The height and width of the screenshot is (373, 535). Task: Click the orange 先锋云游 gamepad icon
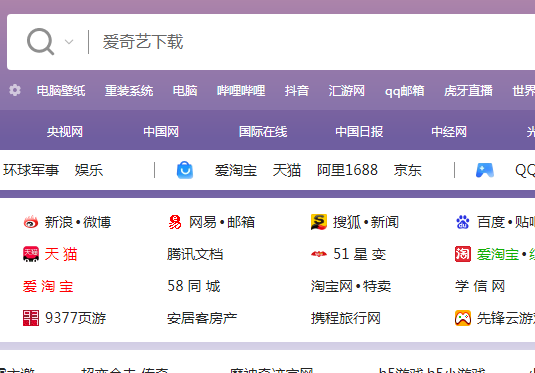point(463,318)
